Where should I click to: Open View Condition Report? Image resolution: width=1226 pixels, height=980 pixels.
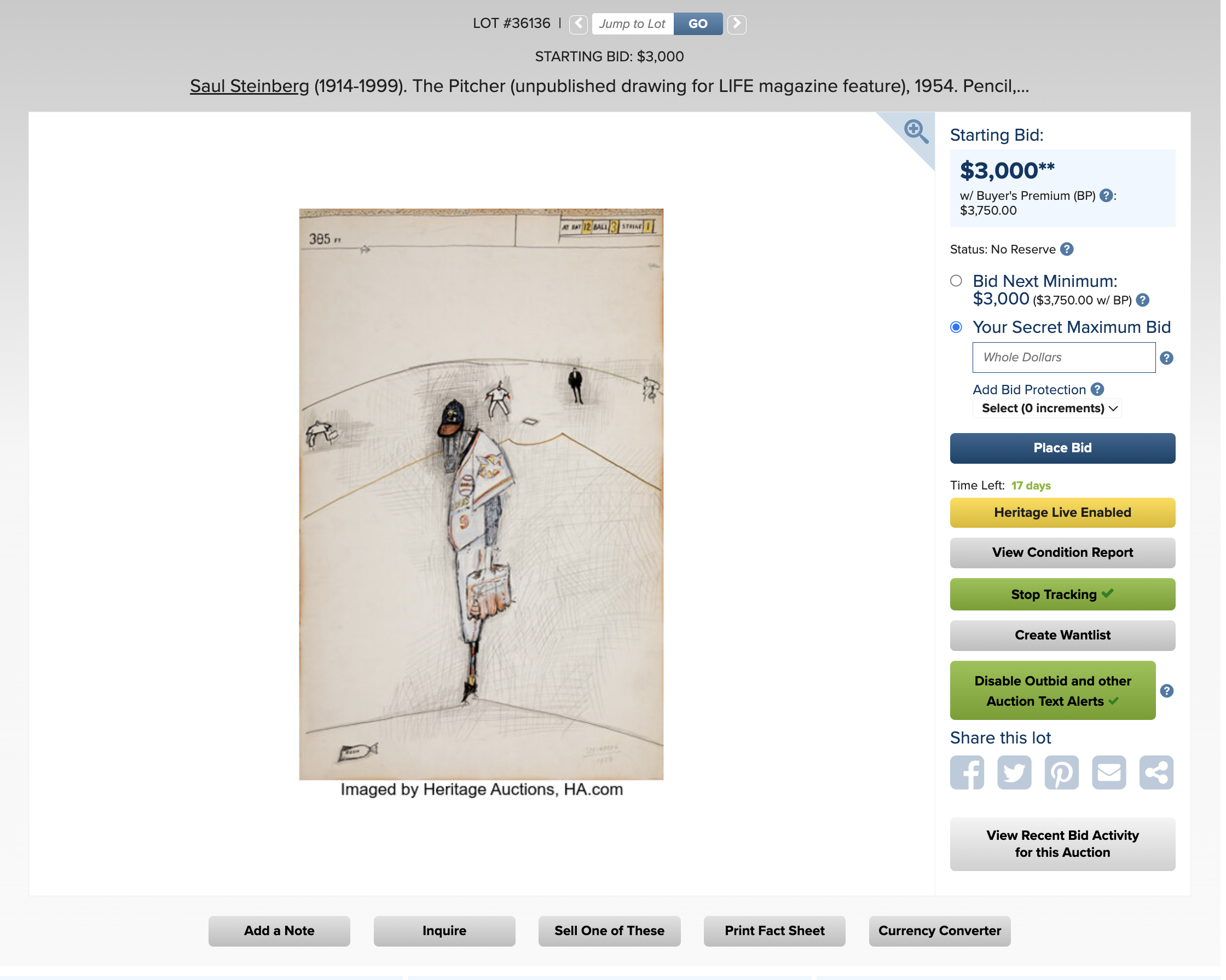(x=1062, y=553)
